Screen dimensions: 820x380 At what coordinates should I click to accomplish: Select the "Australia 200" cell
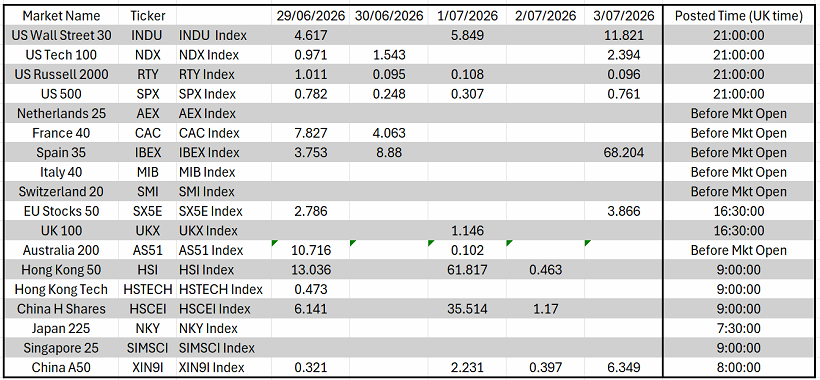pyautogui.click(x=62, y=250)
